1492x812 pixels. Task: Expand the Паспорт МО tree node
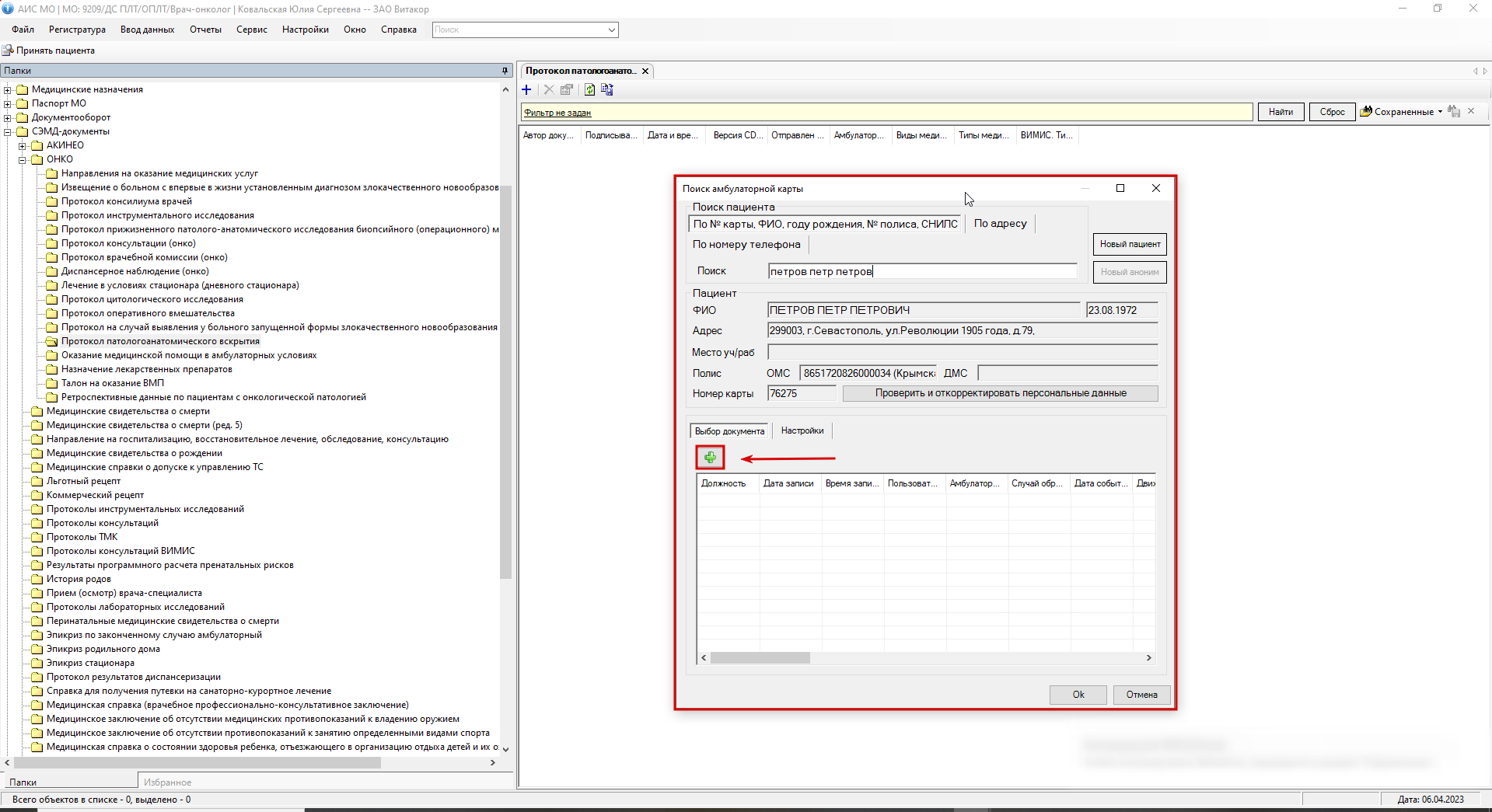point(8,104)
